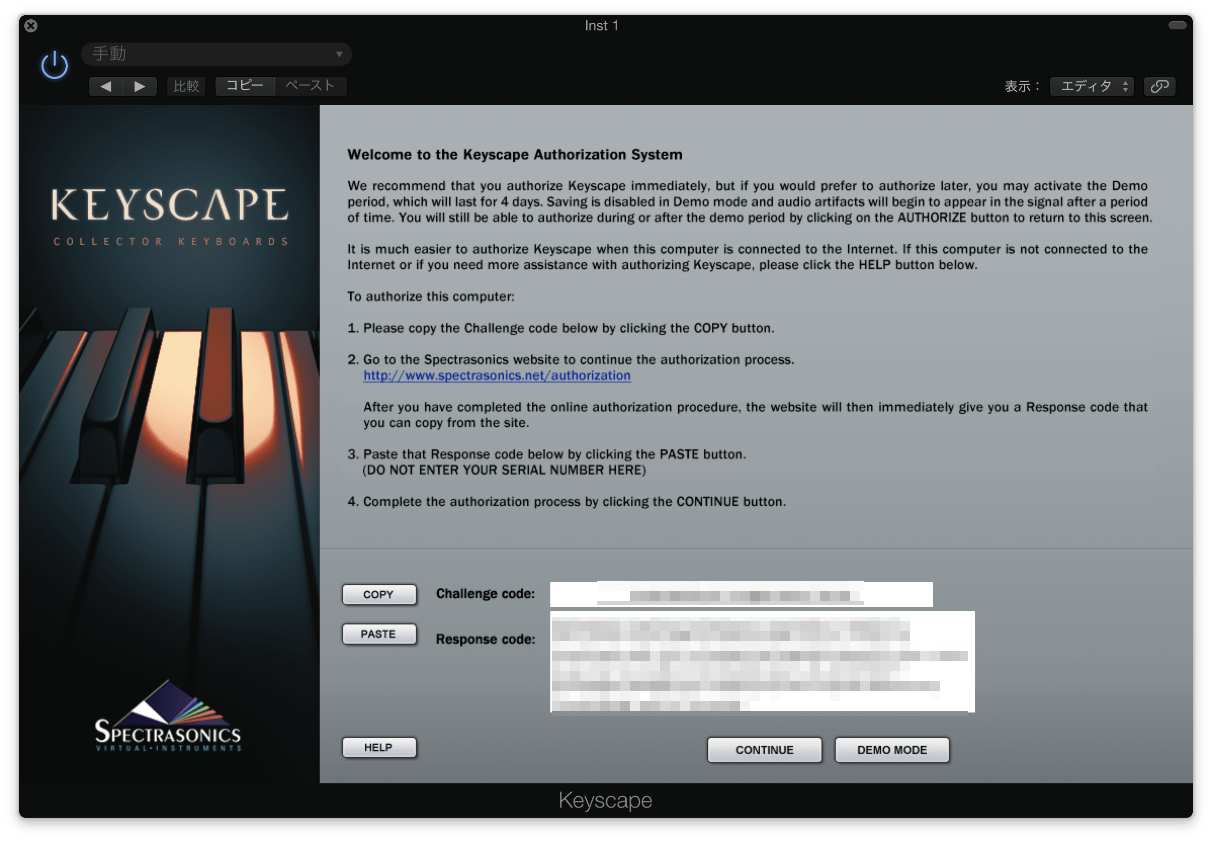Click the HELP button
Image resolution: width=1211 pixels, height=841 pixels.
[x=379, y=747]
